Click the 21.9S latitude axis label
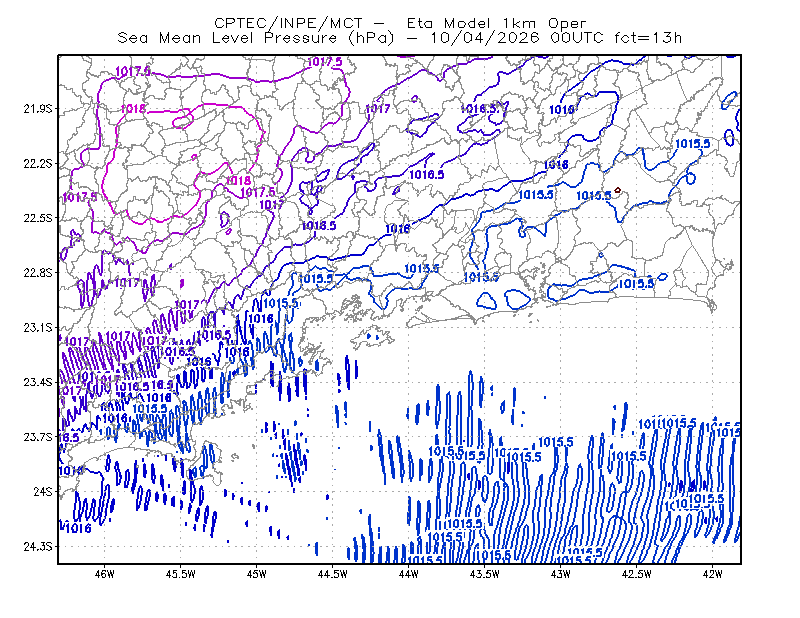The height and width of the screenshot is (618, 800). 38,109
